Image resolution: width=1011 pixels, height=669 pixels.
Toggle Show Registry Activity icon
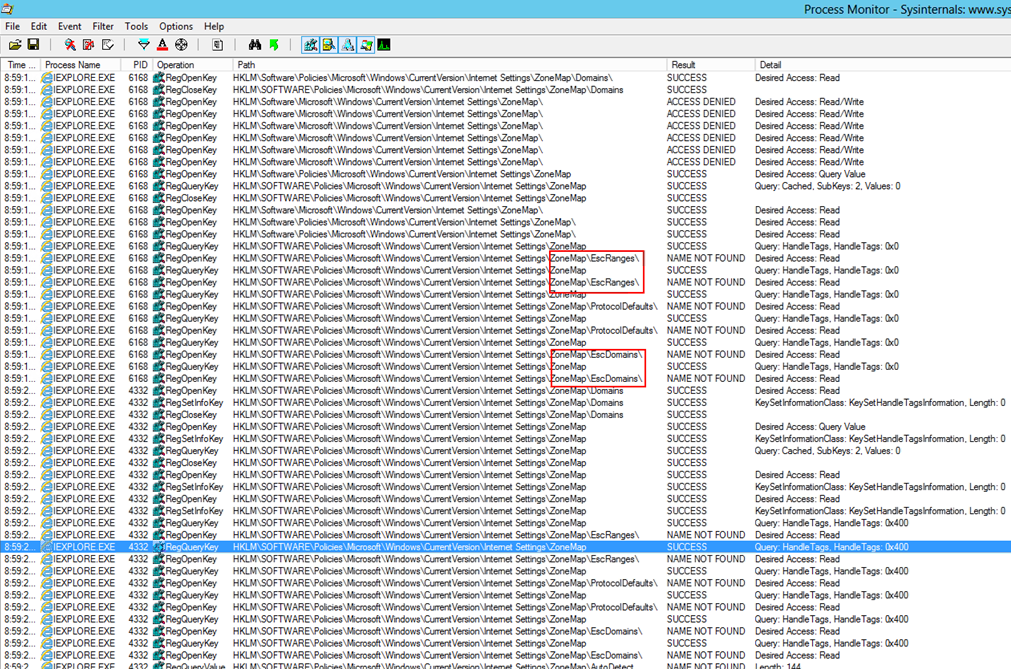[x=310, y=44]
